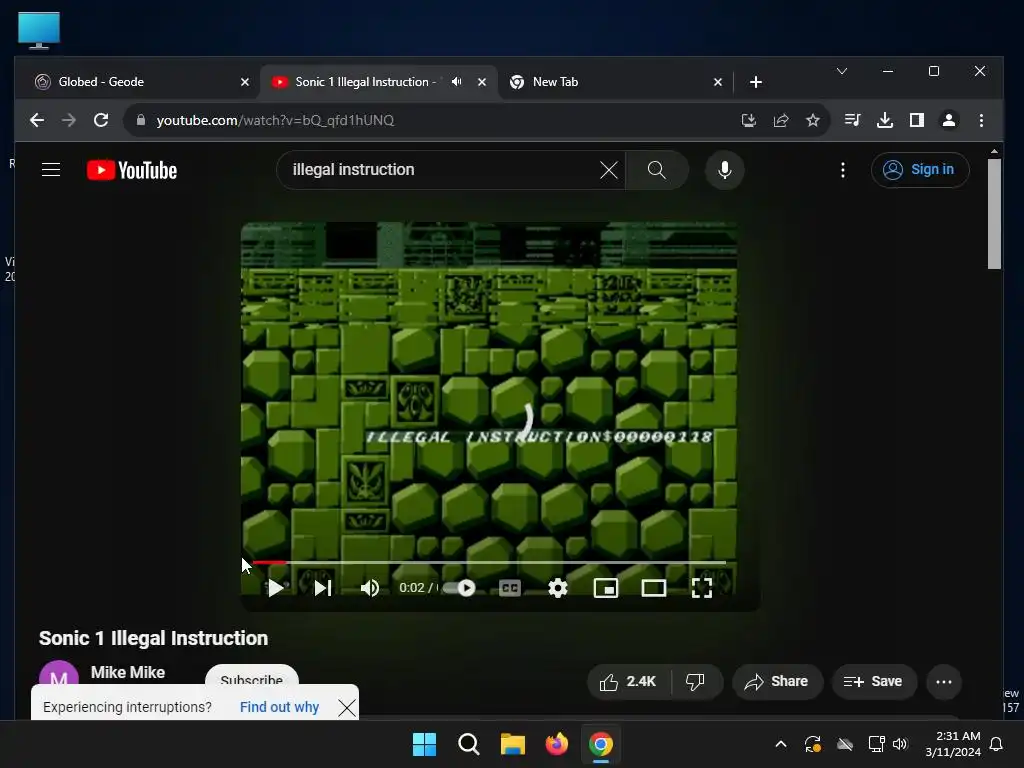Image resolution: width=1024 pixels, height=768 pixels.
Task: Expand the Chrome tab search chevron
Action: tap(842, 71)
